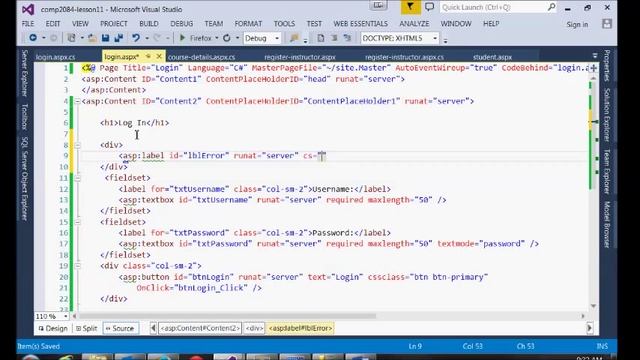Click the scroll-down arrow of the editor scrollbar
640x360 pixels.
pos(593,306)
